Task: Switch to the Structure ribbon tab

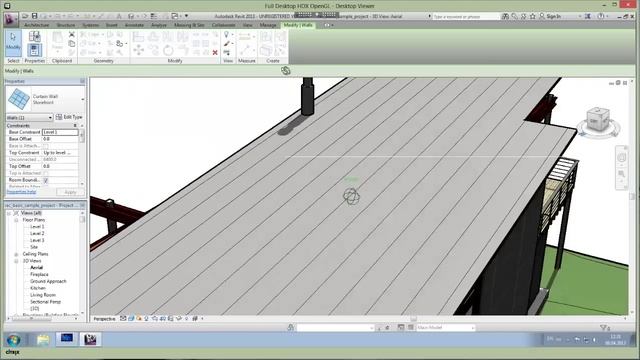Action: pyautogui.click(x=66, y=25)
